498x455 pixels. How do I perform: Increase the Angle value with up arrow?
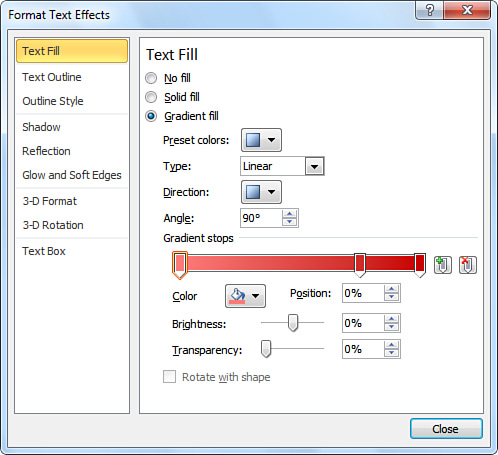[289, 214]
